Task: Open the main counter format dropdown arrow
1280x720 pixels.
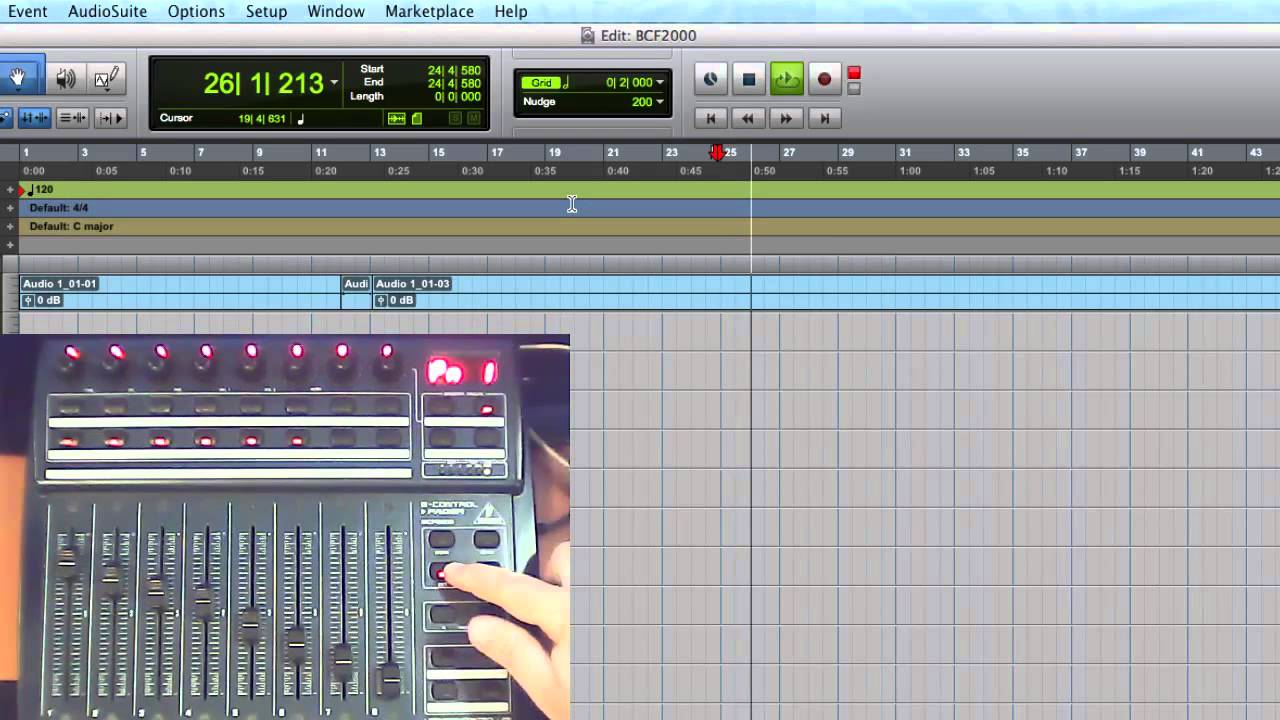Action: click(334, 82)
